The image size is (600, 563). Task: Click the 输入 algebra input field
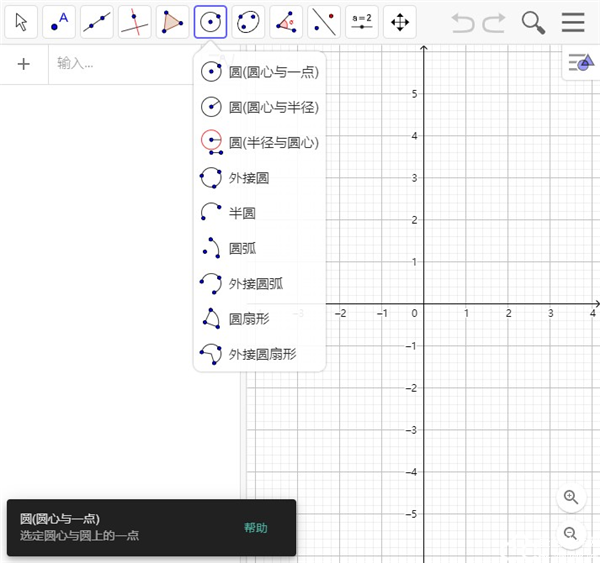coord(140,64)
